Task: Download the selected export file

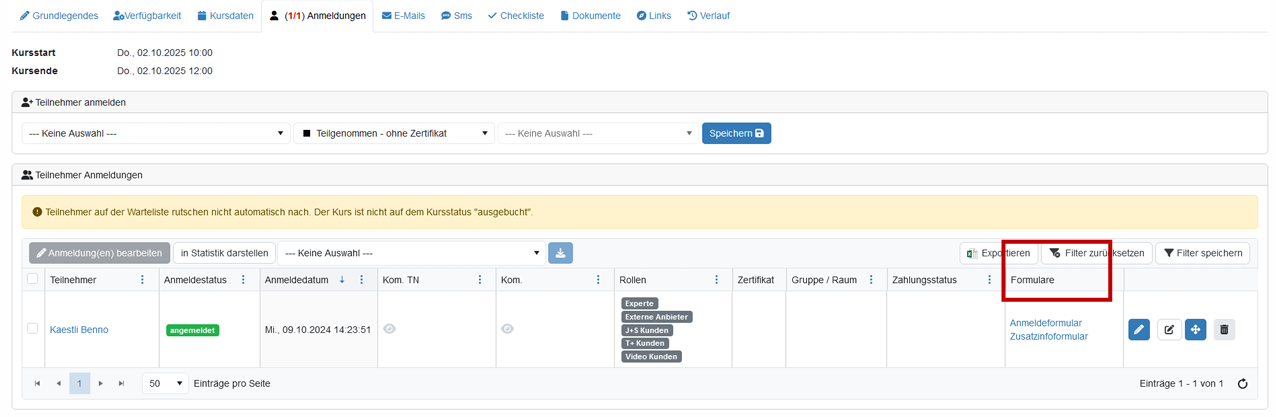Action: tap(560, 253)
